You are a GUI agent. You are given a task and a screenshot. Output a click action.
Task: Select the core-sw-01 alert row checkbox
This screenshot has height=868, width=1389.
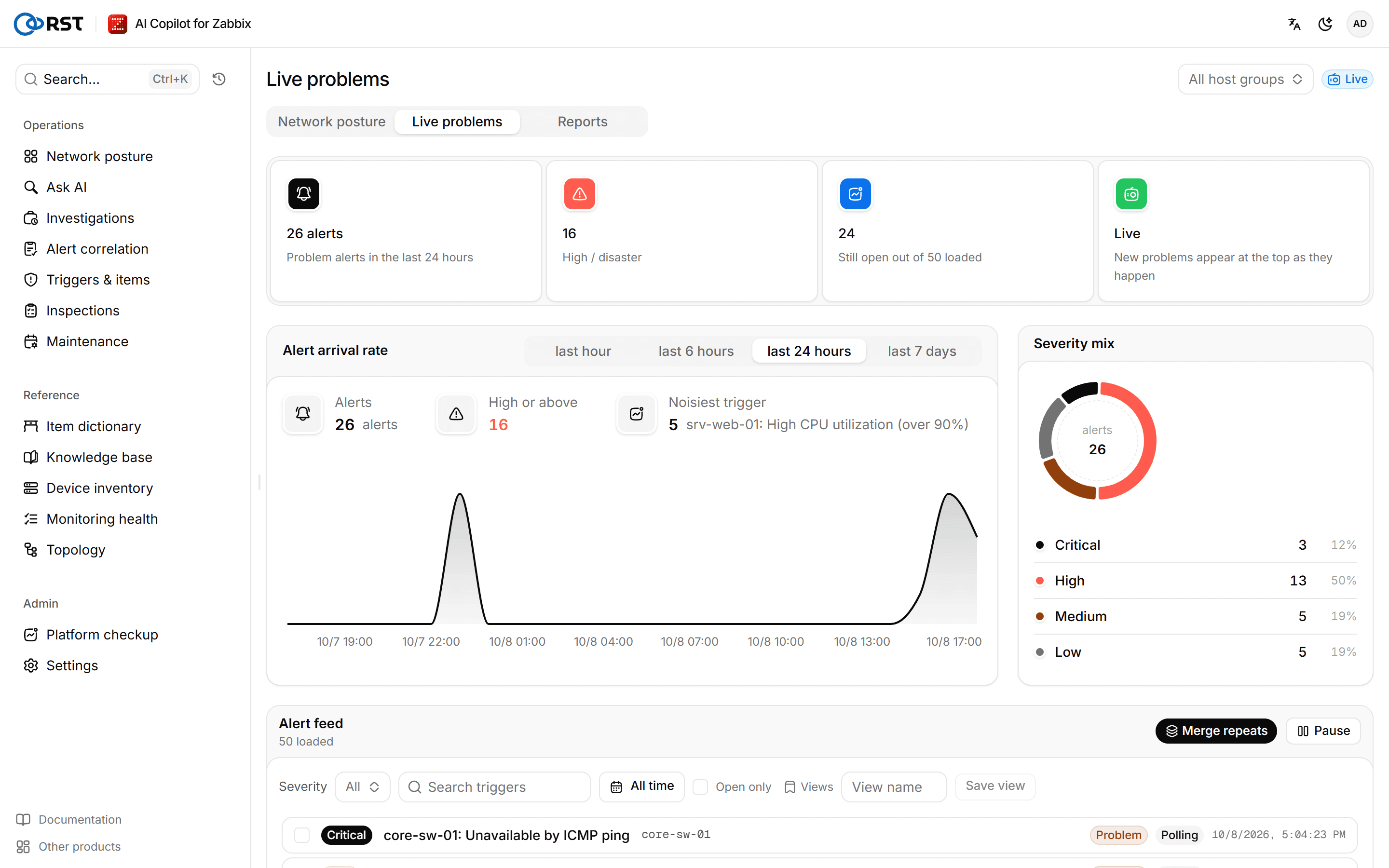[x=302, y=835]
